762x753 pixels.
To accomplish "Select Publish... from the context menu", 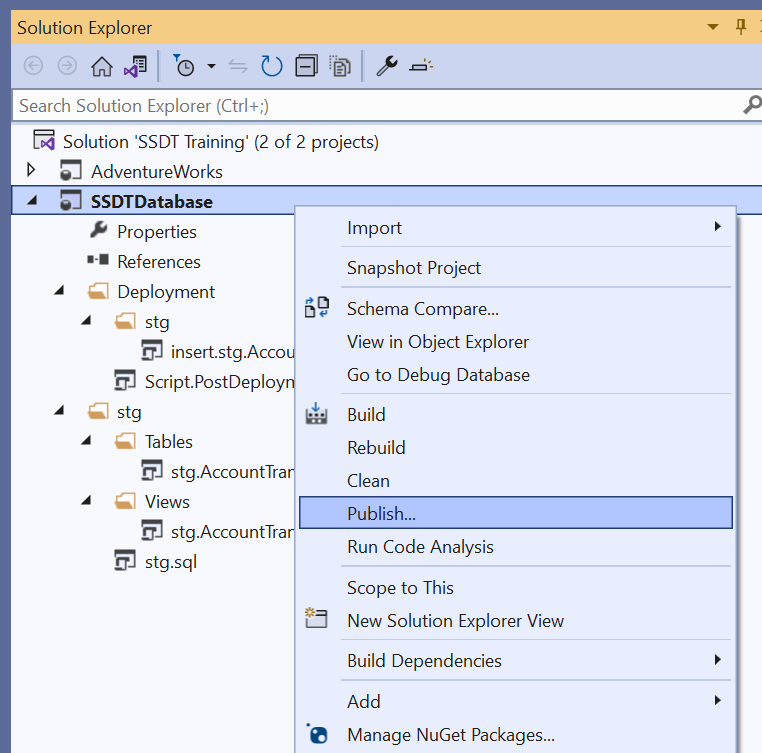I will coord(381,514).
